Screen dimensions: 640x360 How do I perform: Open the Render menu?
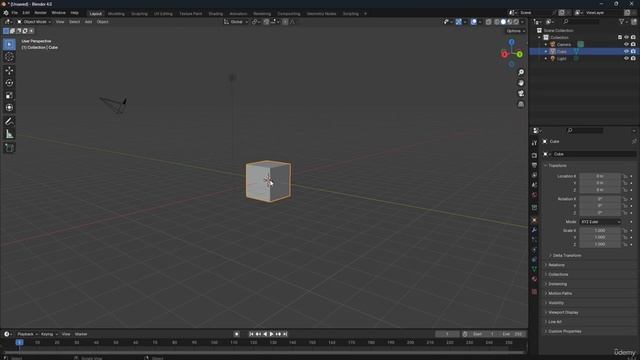click(40, 13)
